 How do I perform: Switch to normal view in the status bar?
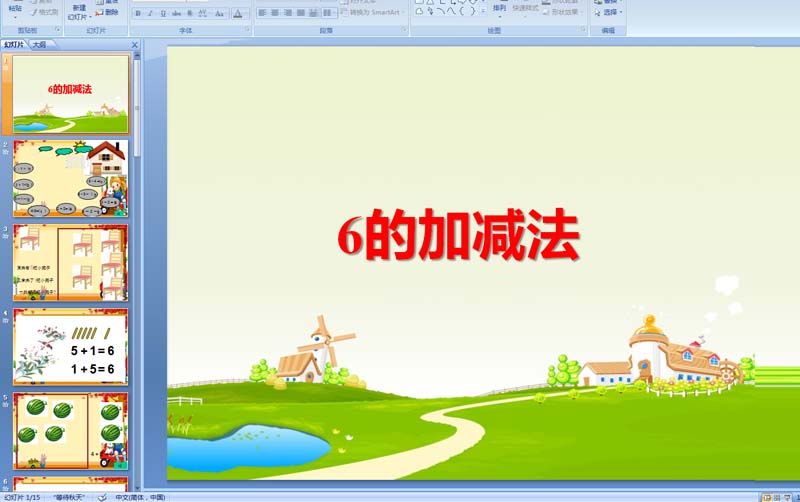(766, 497)
